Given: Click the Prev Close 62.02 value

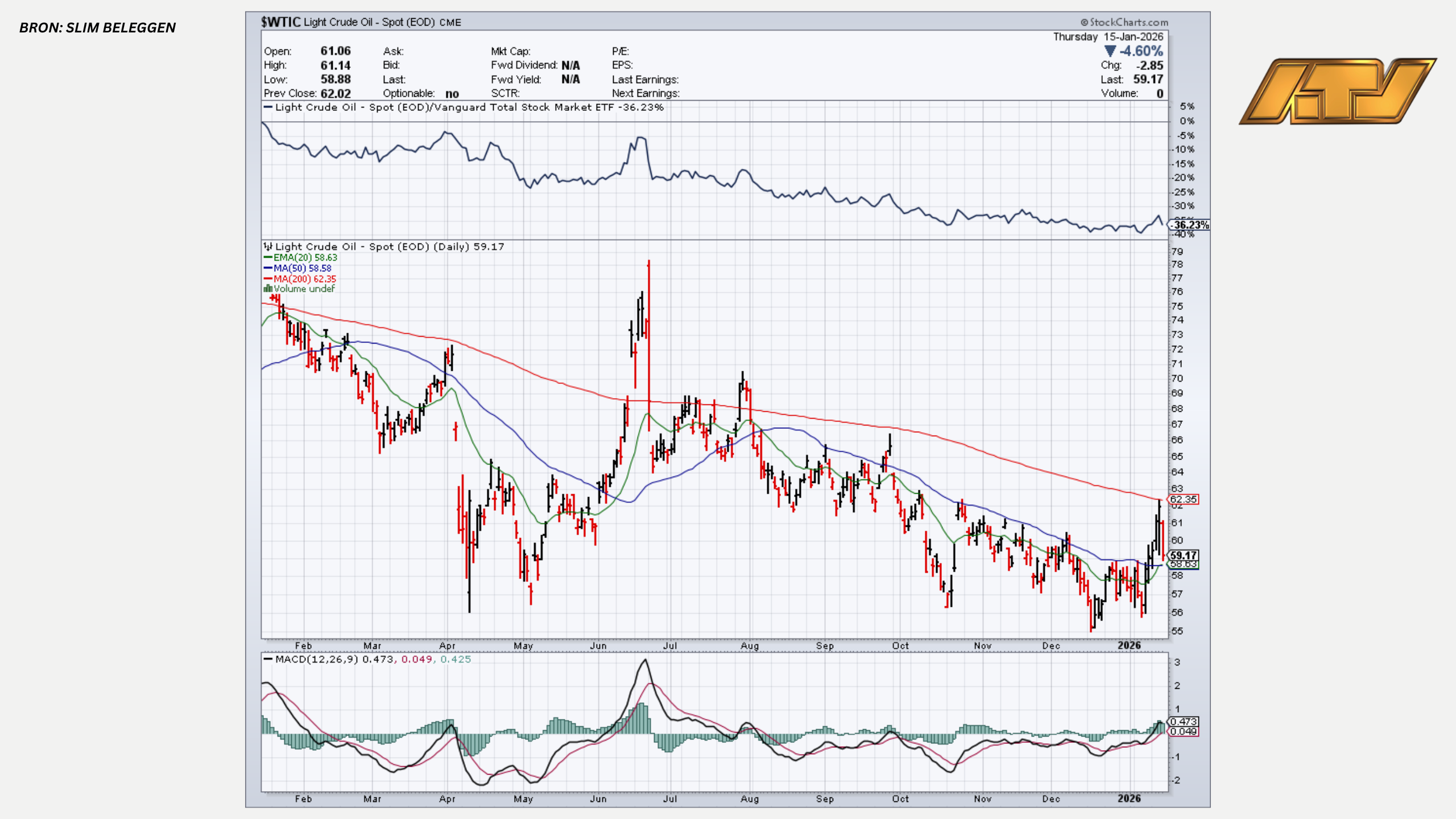Looking at the screenshot, I should (x=336, y=94).
